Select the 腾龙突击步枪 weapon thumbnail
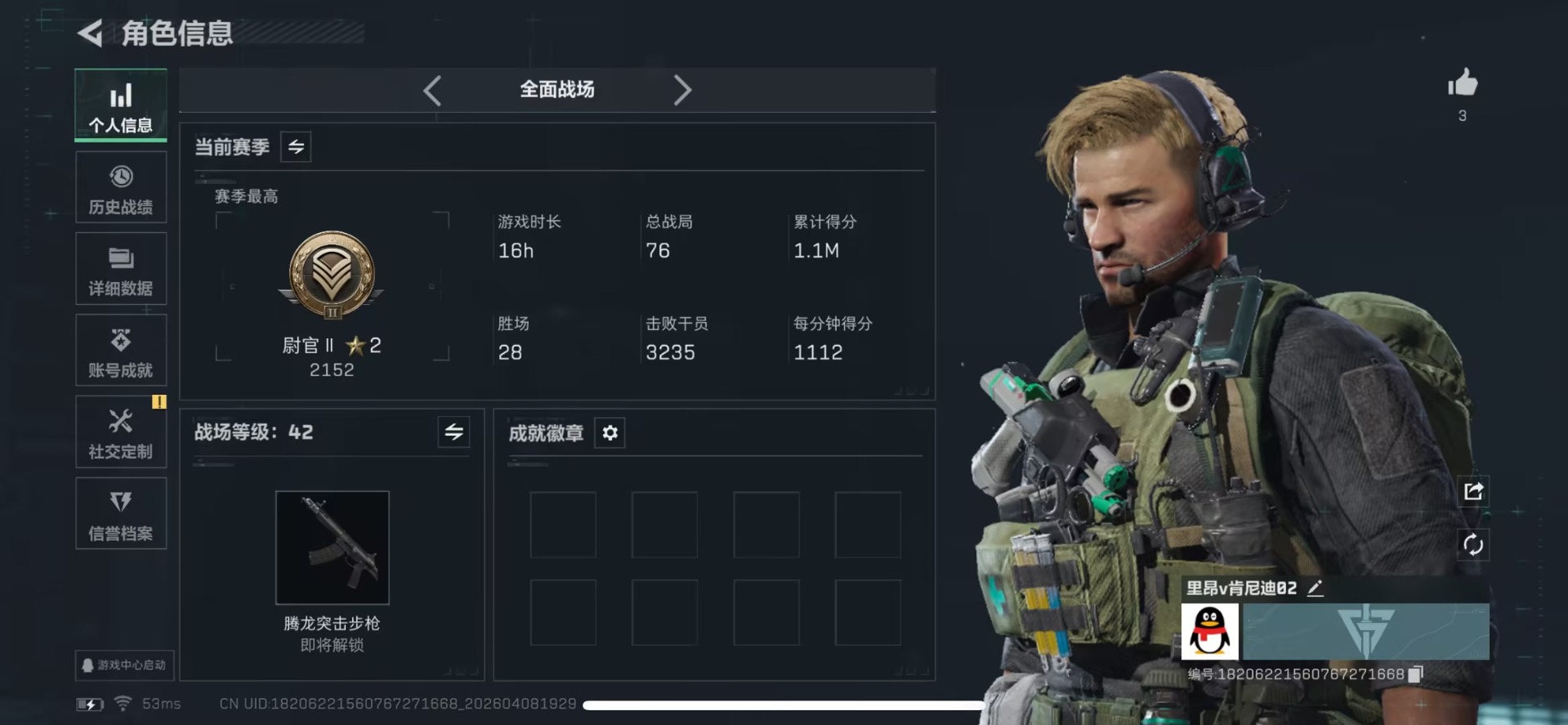Screen dimensions: 1568x725 click(x=333, y=548)
